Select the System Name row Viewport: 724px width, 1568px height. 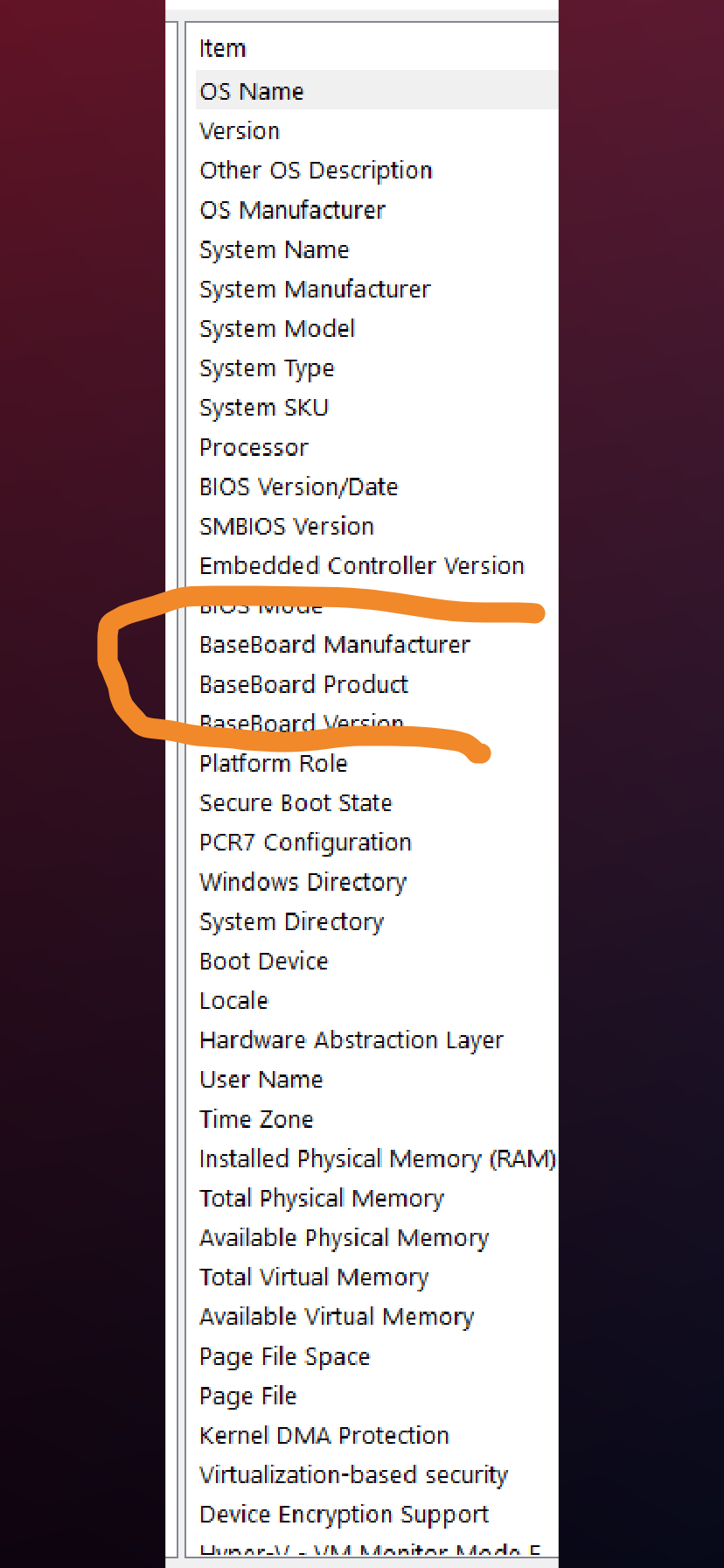[x=274, y=249]
